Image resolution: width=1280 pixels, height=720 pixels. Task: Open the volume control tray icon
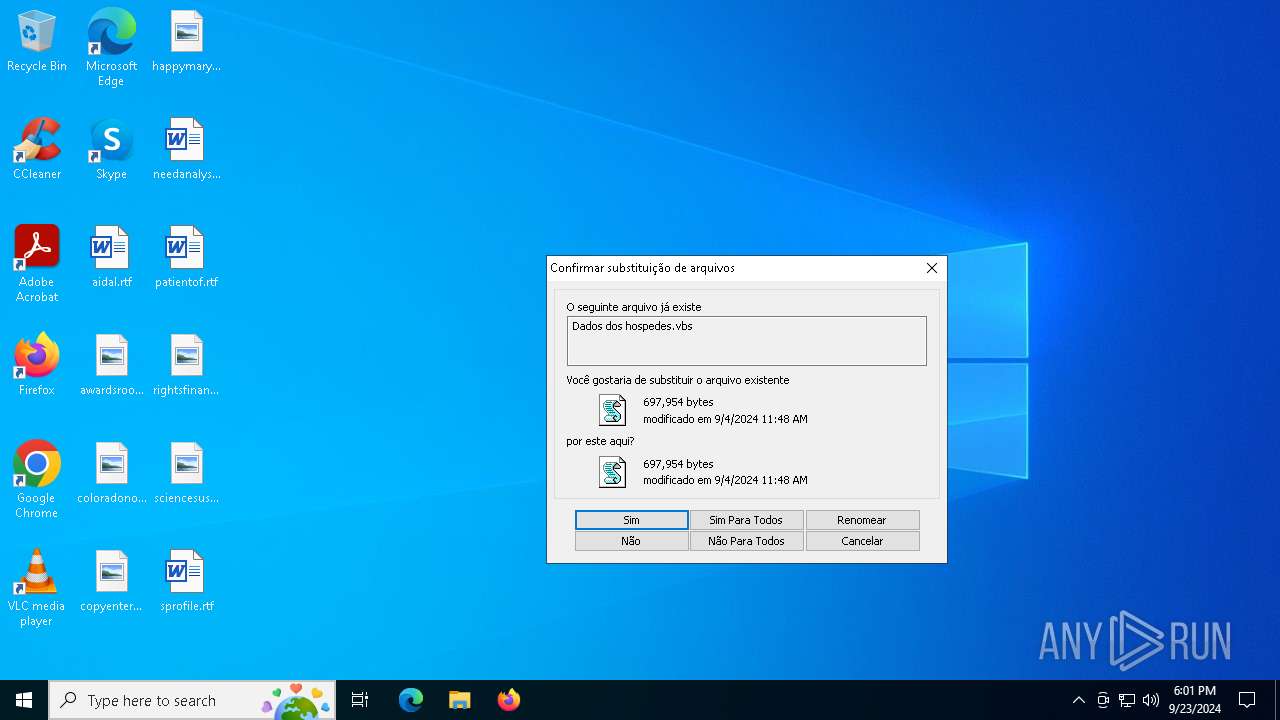pos(1151,700)
